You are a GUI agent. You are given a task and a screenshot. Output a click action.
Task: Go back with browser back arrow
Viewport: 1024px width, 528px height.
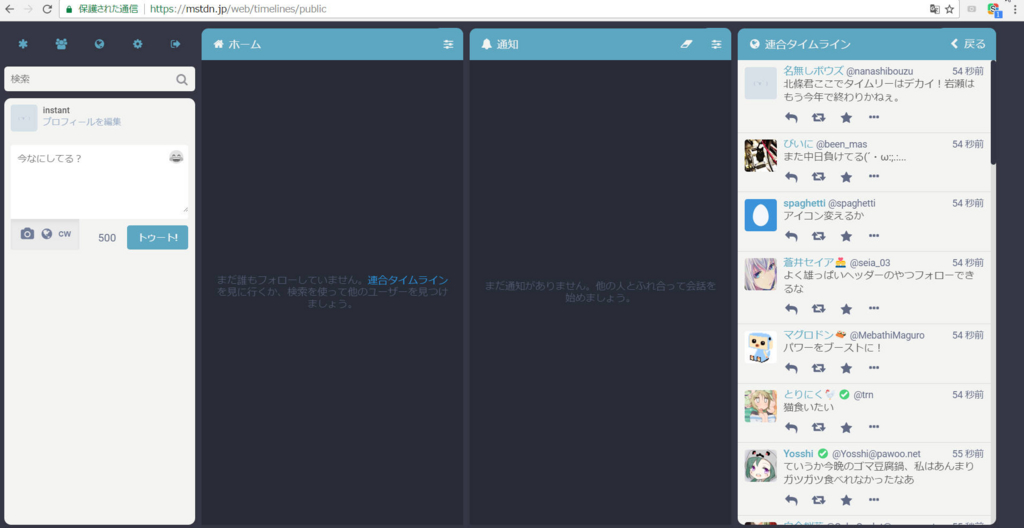(9, 9)
